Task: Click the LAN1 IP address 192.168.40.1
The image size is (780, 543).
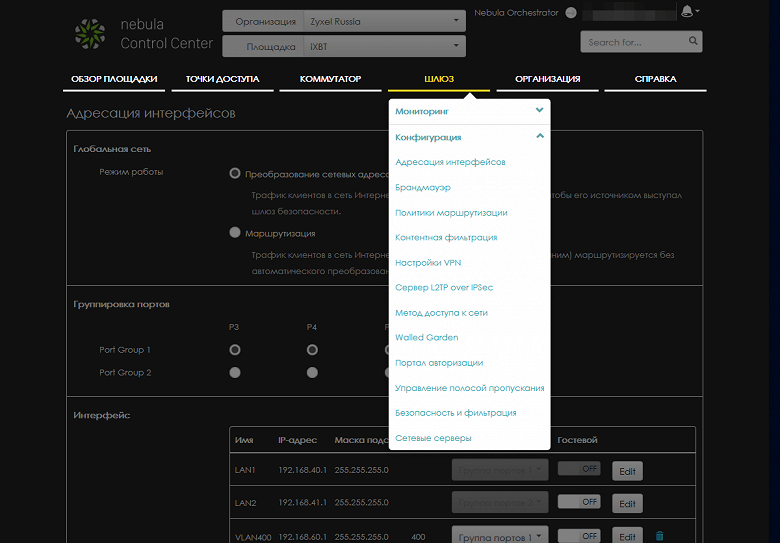Action: 302,470
